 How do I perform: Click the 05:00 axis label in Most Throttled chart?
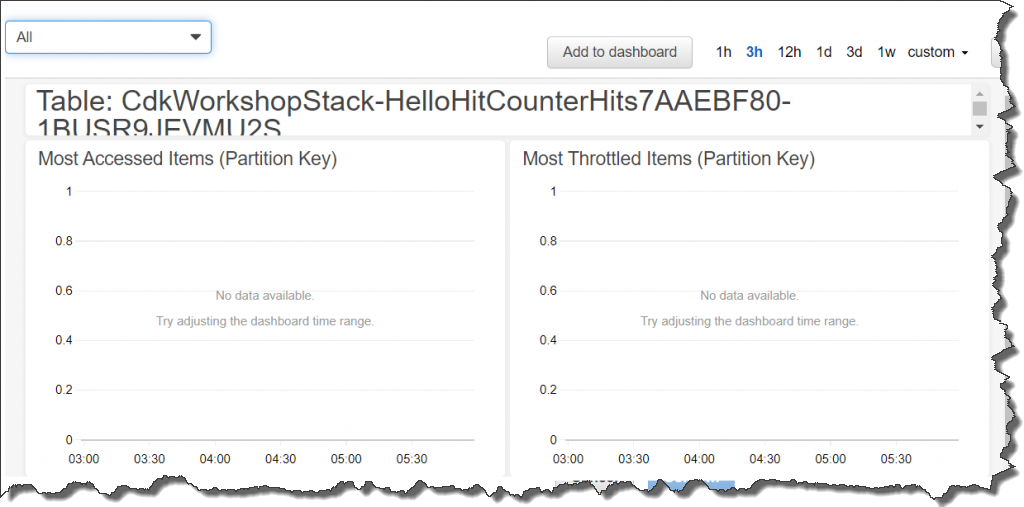(831, 459)
